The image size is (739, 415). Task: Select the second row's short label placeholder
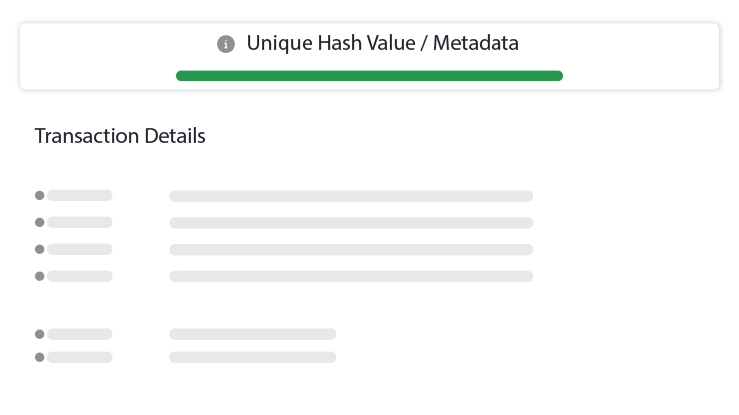coord(80,223)
